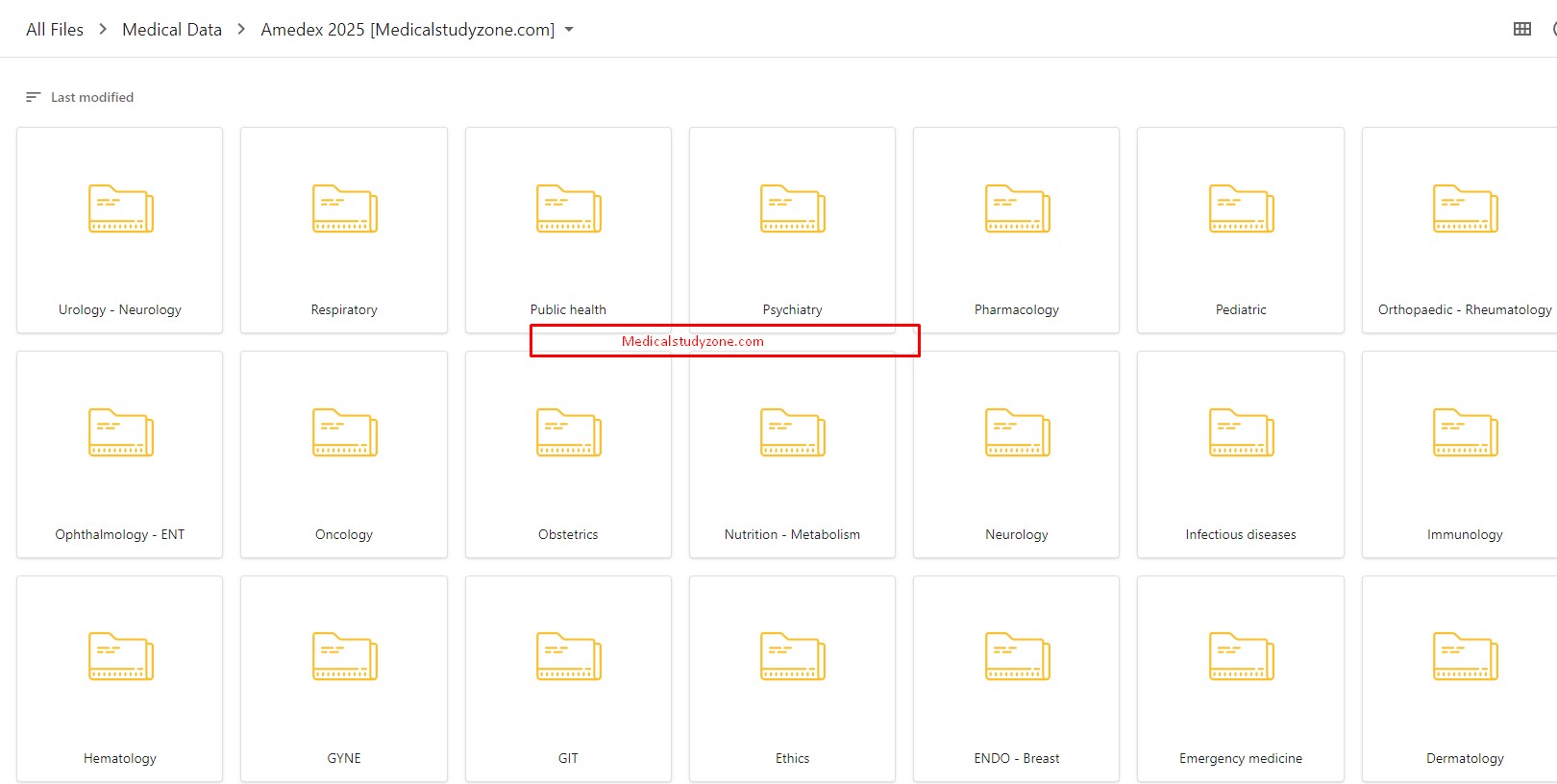Open the Oncology folder icon
Viewport: 1557px width, 784px height.
pos(344,432)
